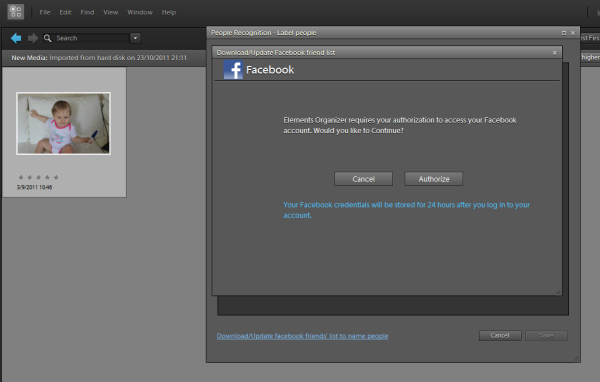Cancel the Facebook authorization prompt
600x382 pixels.
(x=364, y=179)
